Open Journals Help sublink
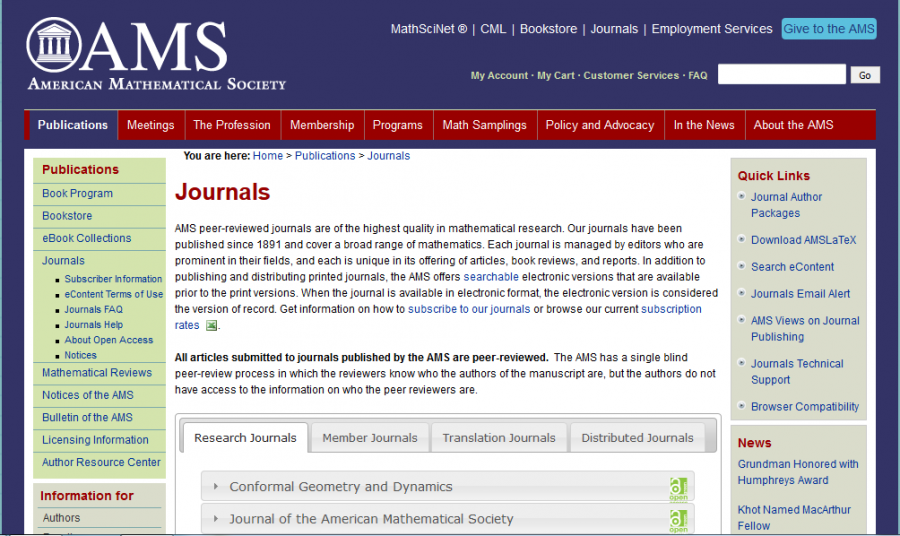This screenshot has width=900, height=536. point(94,325)
